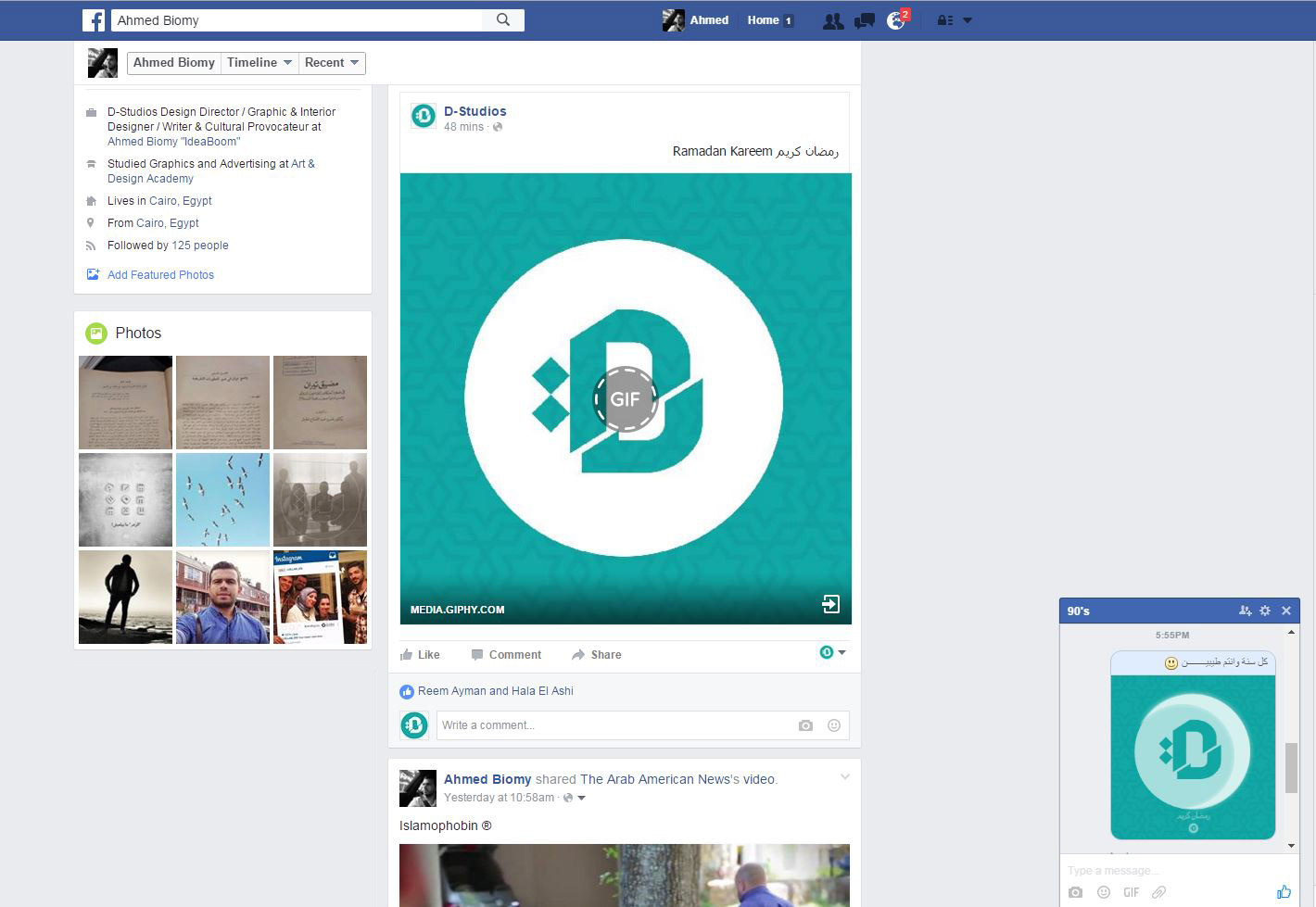Click the Ahmed Biomy button in the header
This screenshot has height=907, width=1316.
click(174, 63)
